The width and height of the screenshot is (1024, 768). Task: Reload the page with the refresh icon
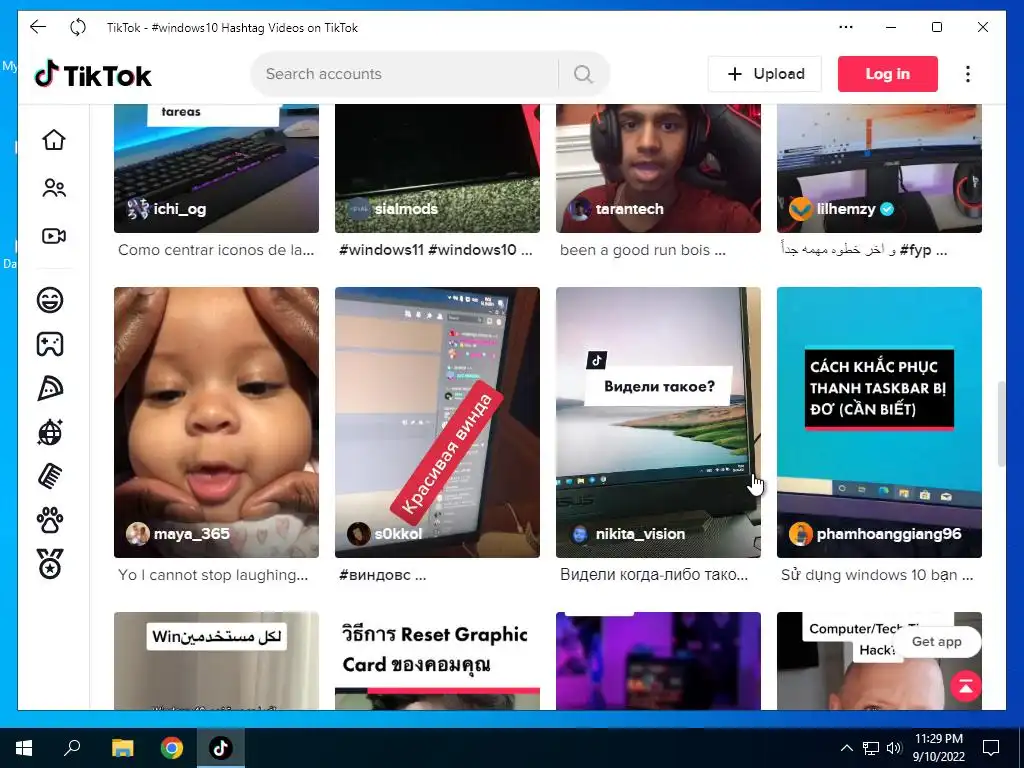(x=77, y=27)
